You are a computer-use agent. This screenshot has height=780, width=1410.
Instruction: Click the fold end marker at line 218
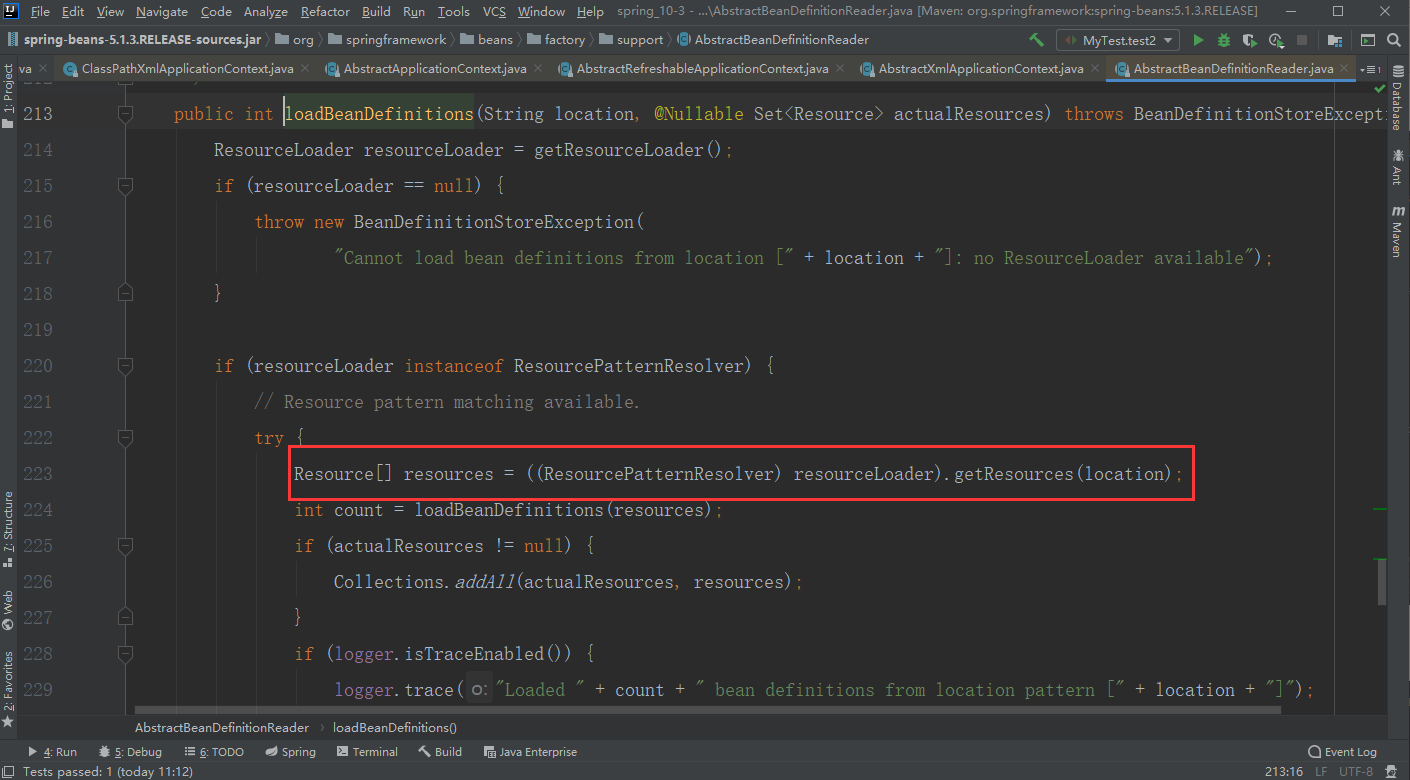pyautogui.click(x=125, y=294)
